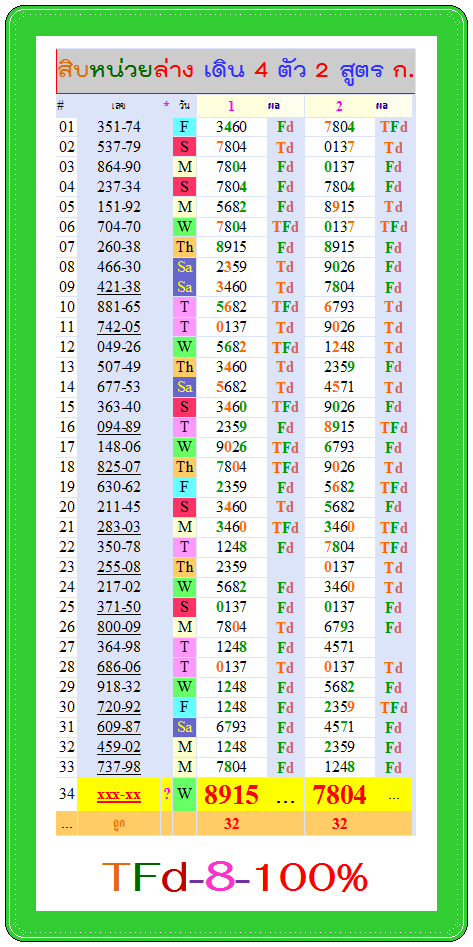473x947 pixels.
Task: Click the orange Th day cell in row 07
Action: (x=184, y=246)
